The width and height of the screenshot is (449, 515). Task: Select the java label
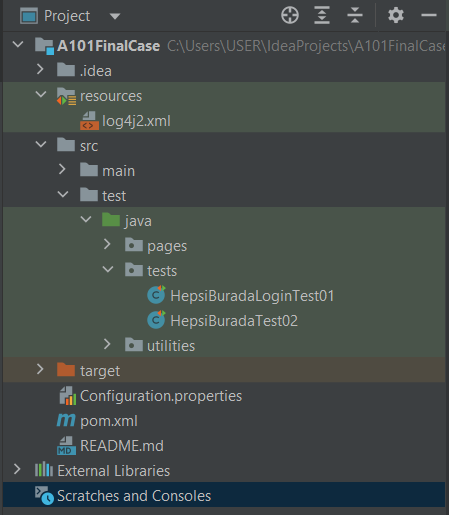138,221
